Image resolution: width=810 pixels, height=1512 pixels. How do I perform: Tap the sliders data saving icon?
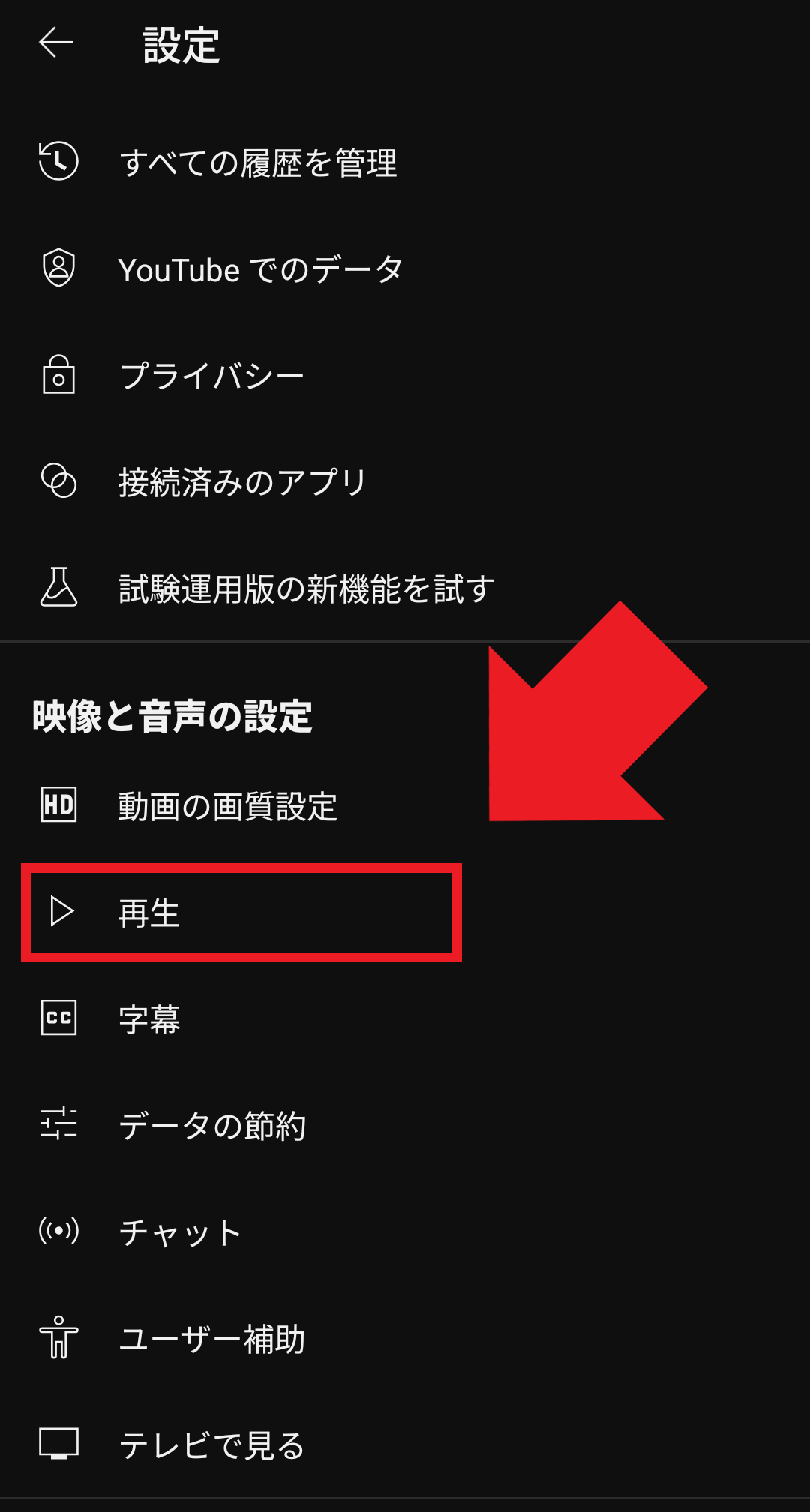[x=58, y=1123]
